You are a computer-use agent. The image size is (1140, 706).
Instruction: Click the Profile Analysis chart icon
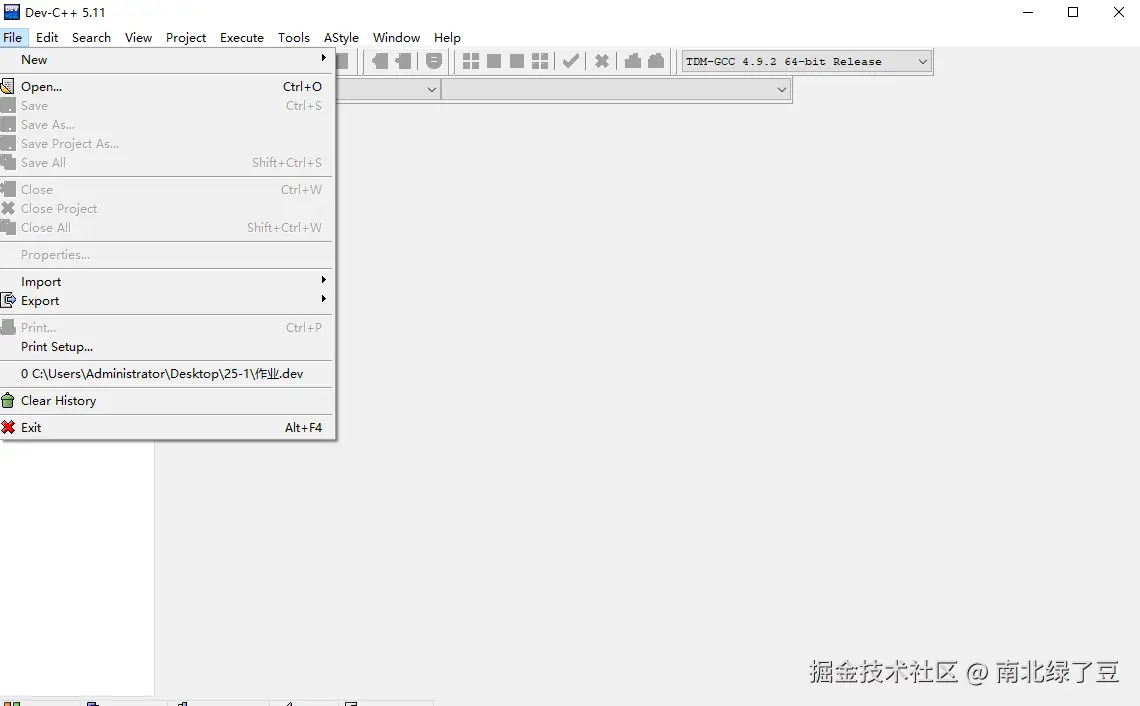[633, 61]
